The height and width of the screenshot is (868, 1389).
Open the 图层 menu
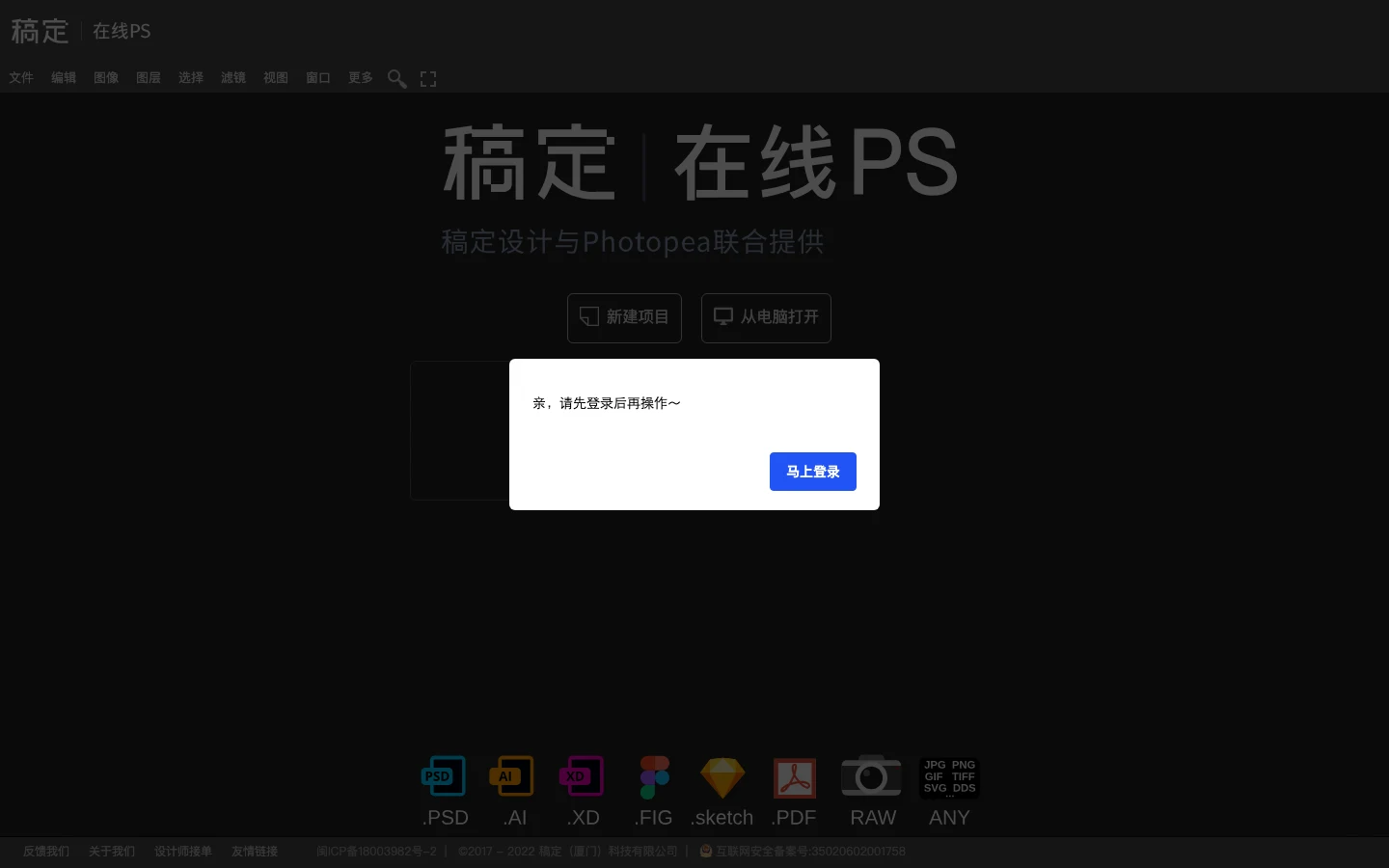point(149,78)
